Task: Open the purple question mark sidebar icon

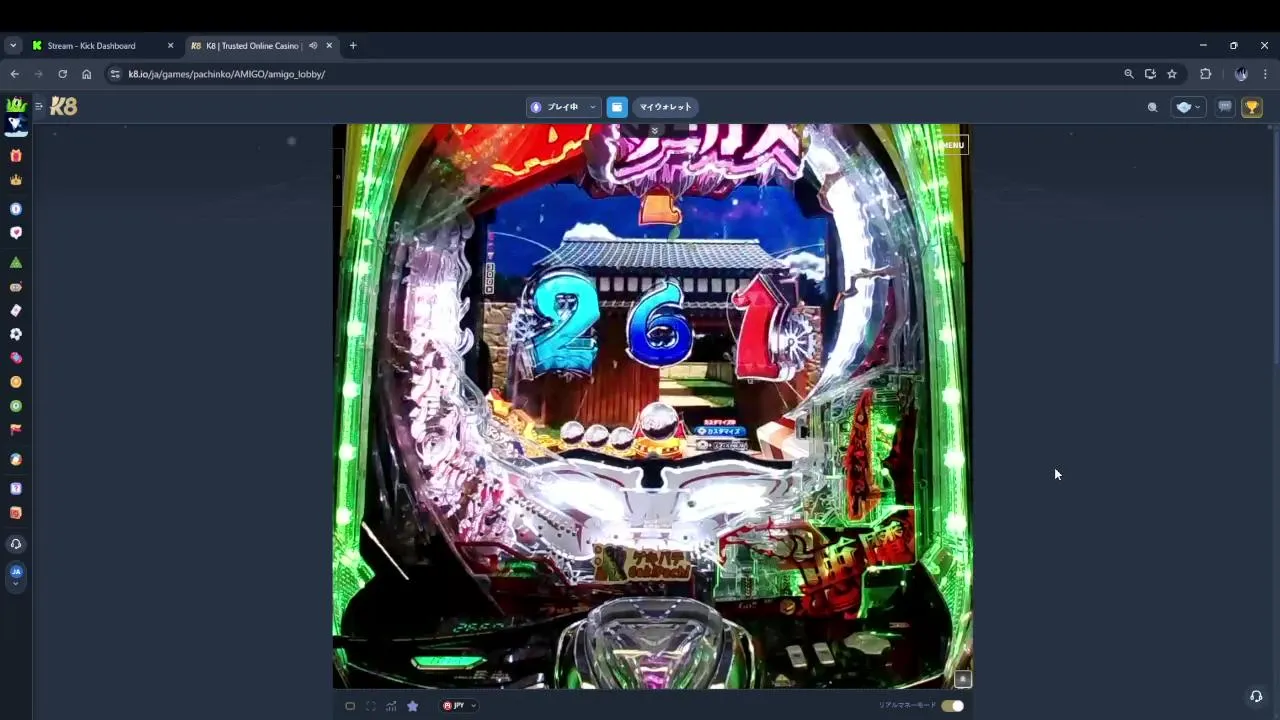Action: coord(15,489)
